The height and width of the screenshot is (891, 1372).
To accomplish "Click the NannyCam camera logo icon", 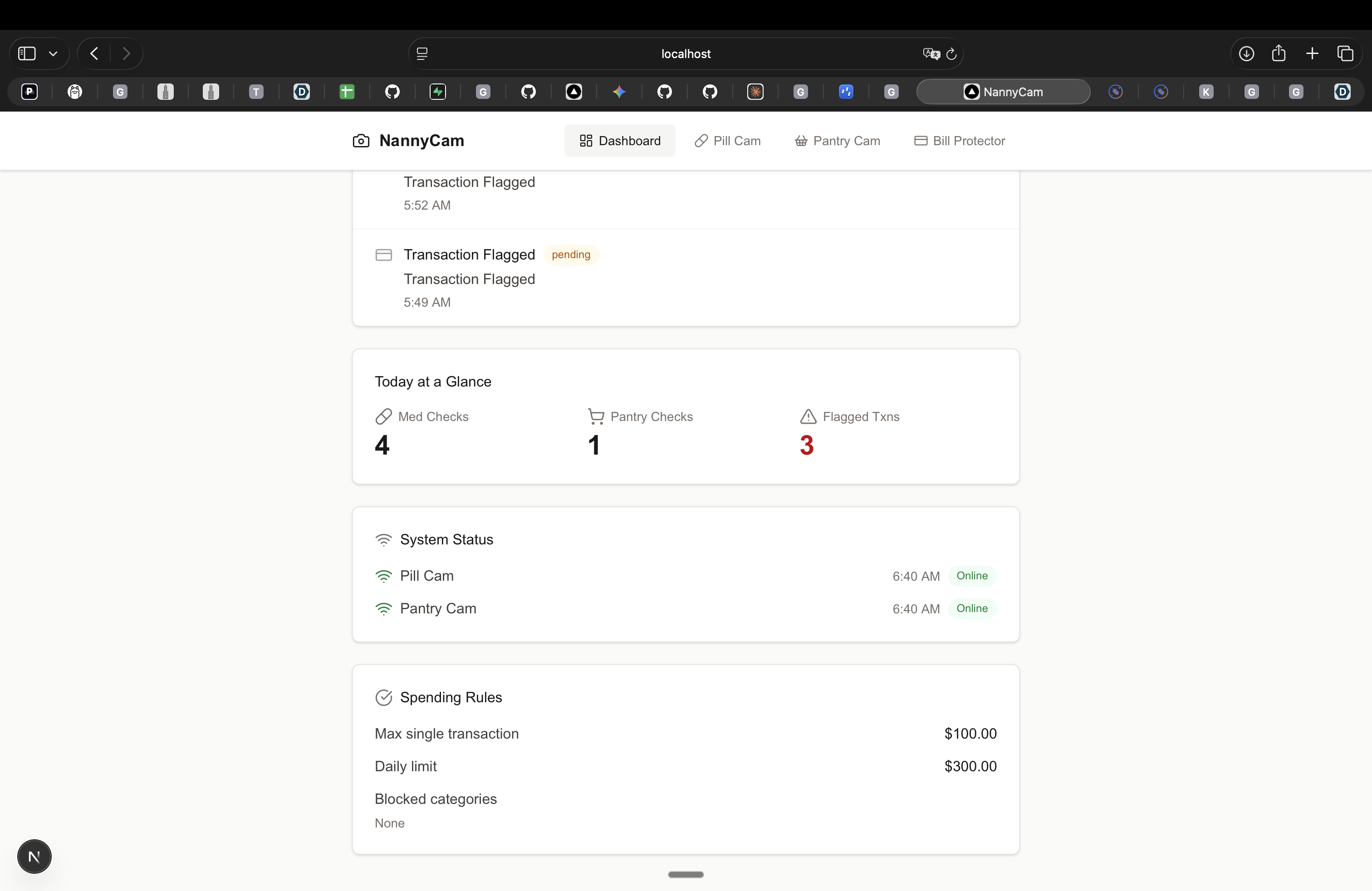I will pos(361,141).
